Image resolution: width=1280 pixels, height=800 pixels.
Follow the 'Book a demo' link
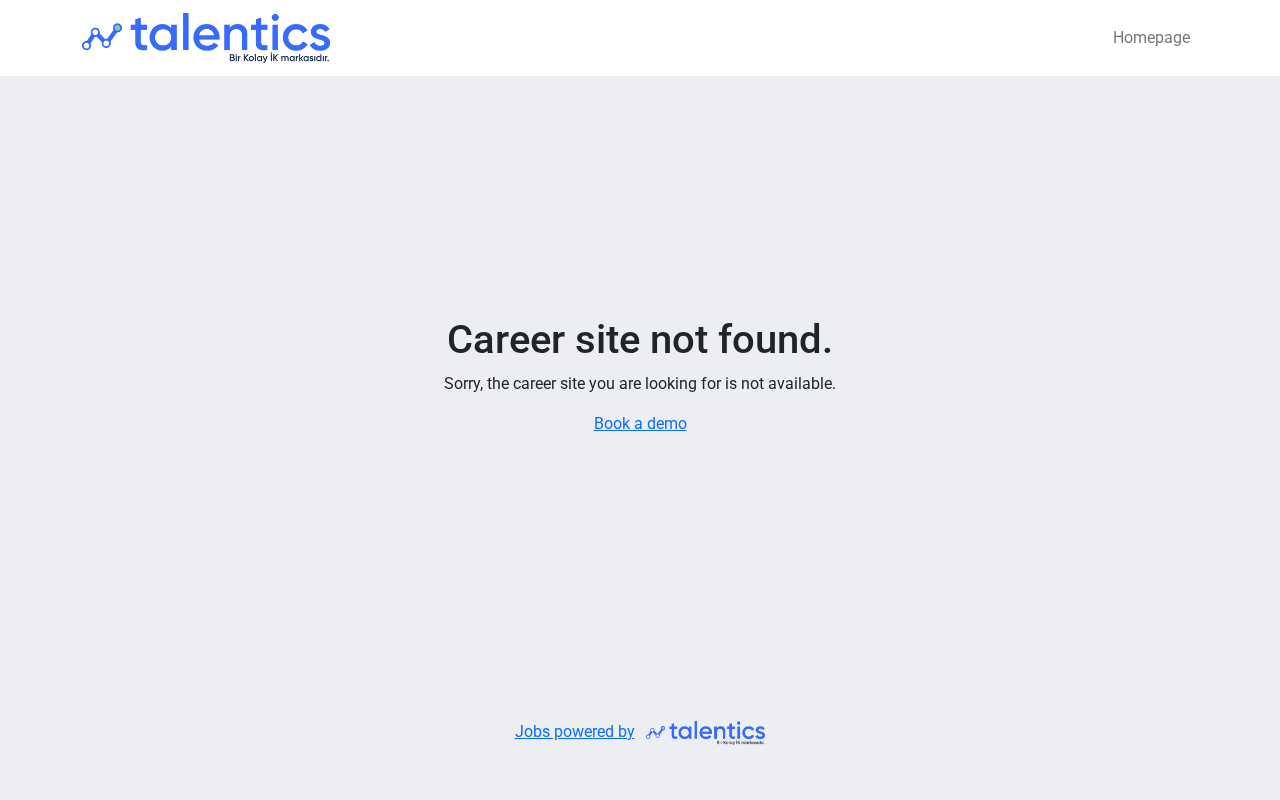[640, 424]
